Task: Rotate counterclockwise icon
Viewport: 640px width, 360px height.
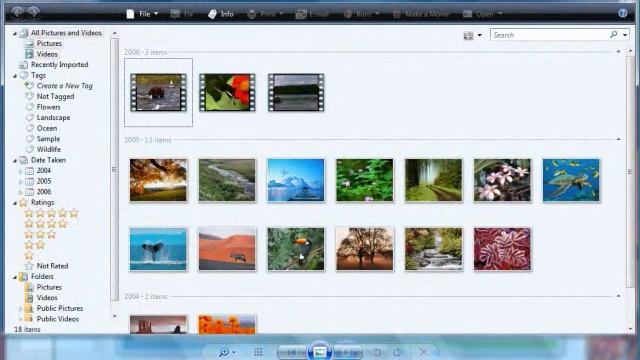Action: point(377,352)
